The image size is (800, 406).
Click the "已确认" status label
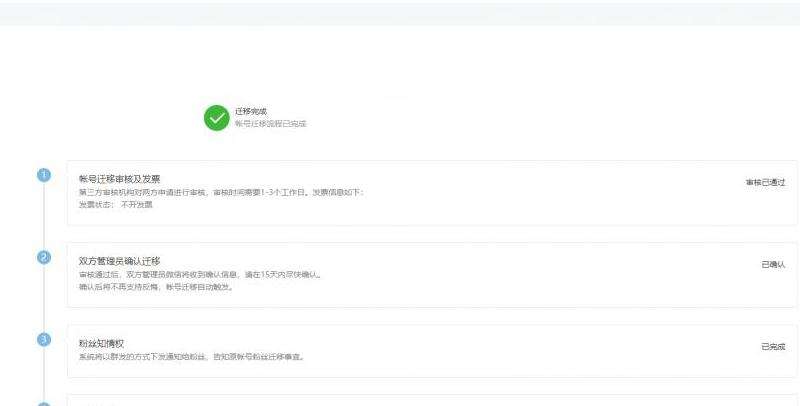tap(773, 264)
